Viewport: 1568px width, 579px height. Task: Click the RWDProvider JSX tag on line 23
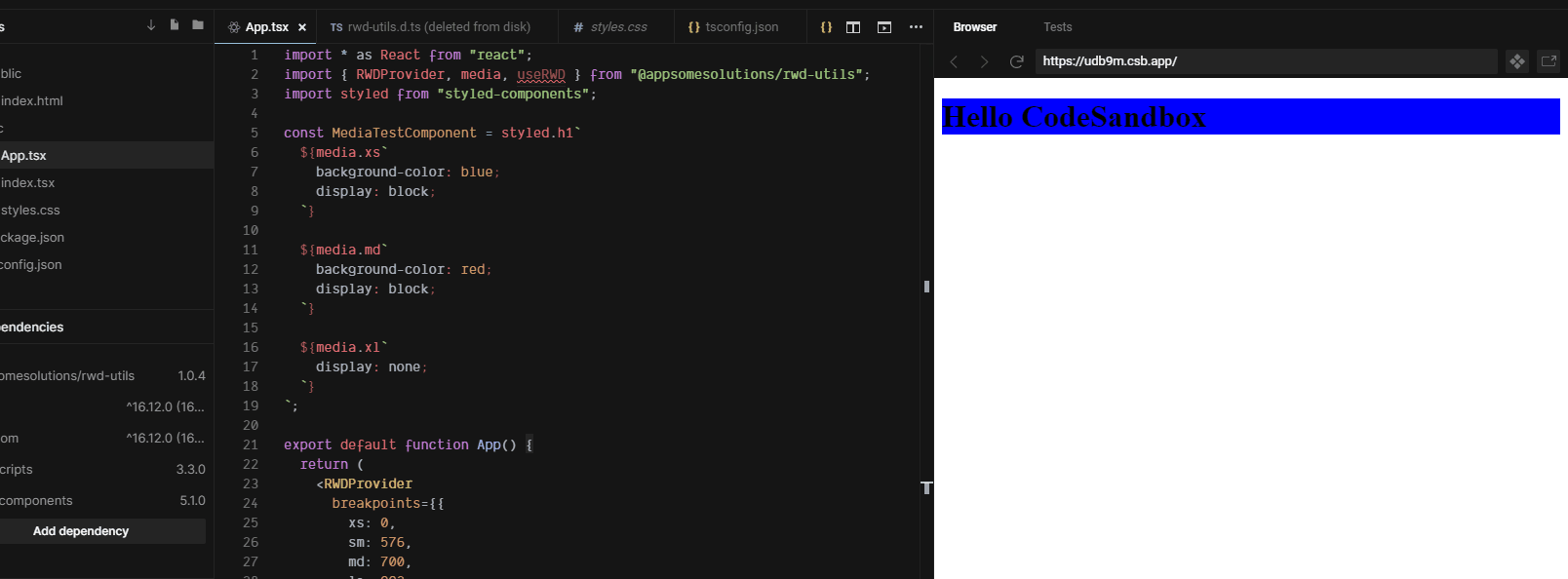click(368, 484)
